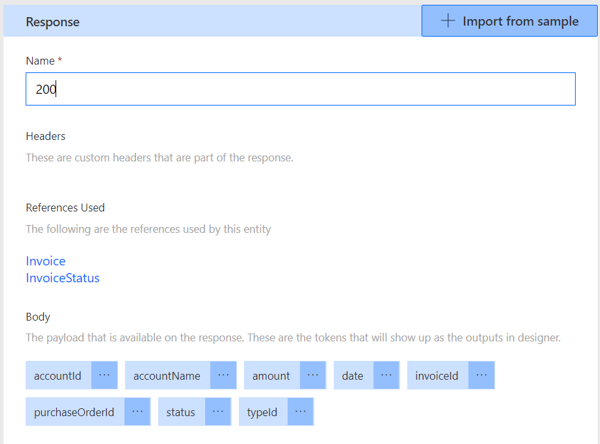Open ellipsis menu for purchaseOrderId token
Screen dimensions: 600x444
[137, 411]
